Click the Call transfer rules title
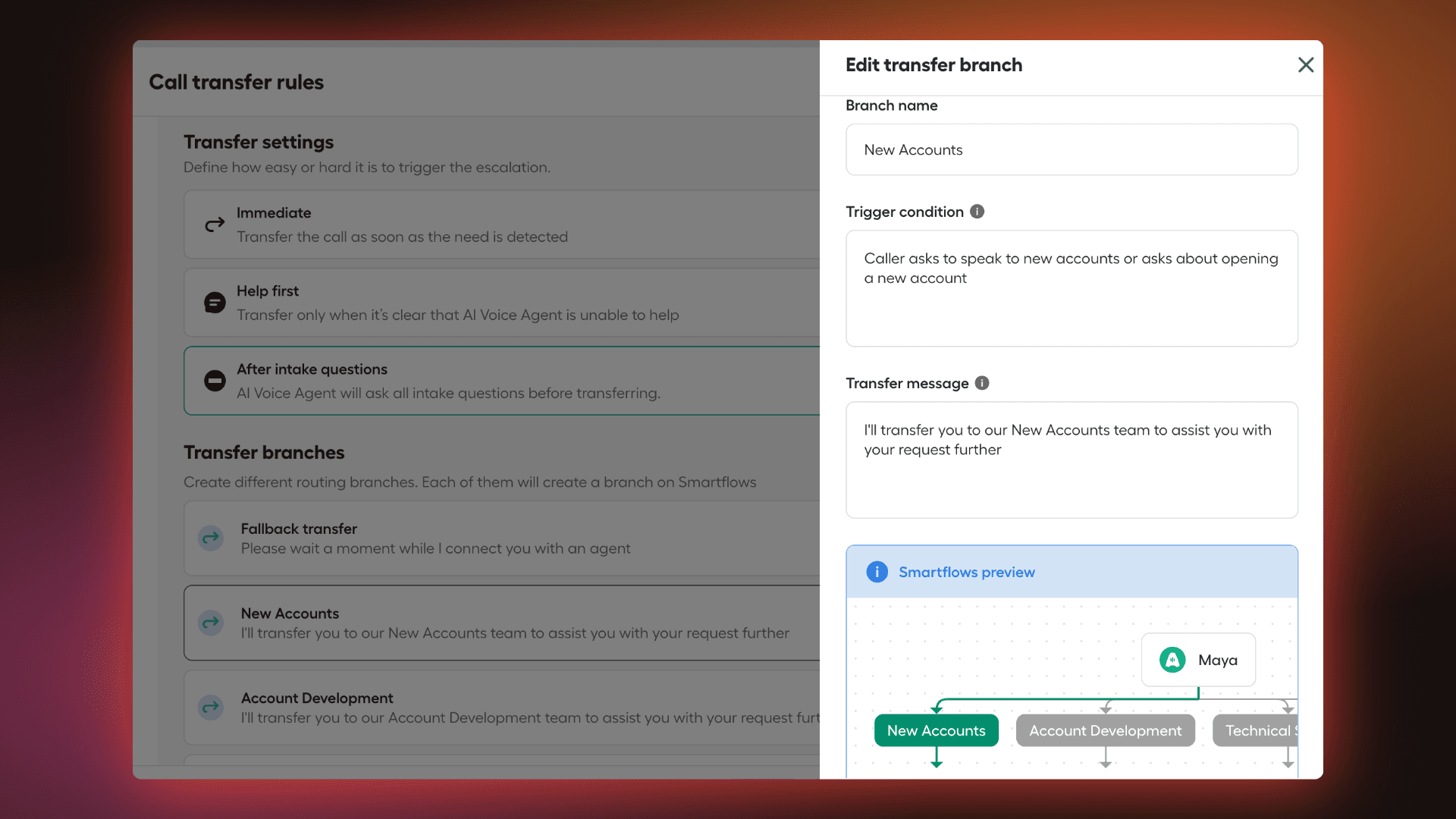1456x819 pixels. click(x=236, y=82)
